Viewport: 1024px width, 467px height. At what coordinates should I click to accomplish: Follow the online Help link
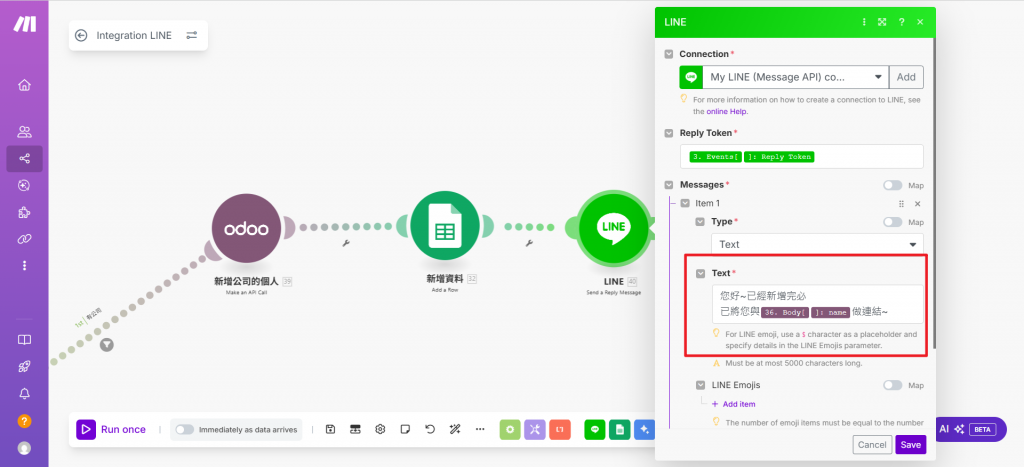pos(727,111)
